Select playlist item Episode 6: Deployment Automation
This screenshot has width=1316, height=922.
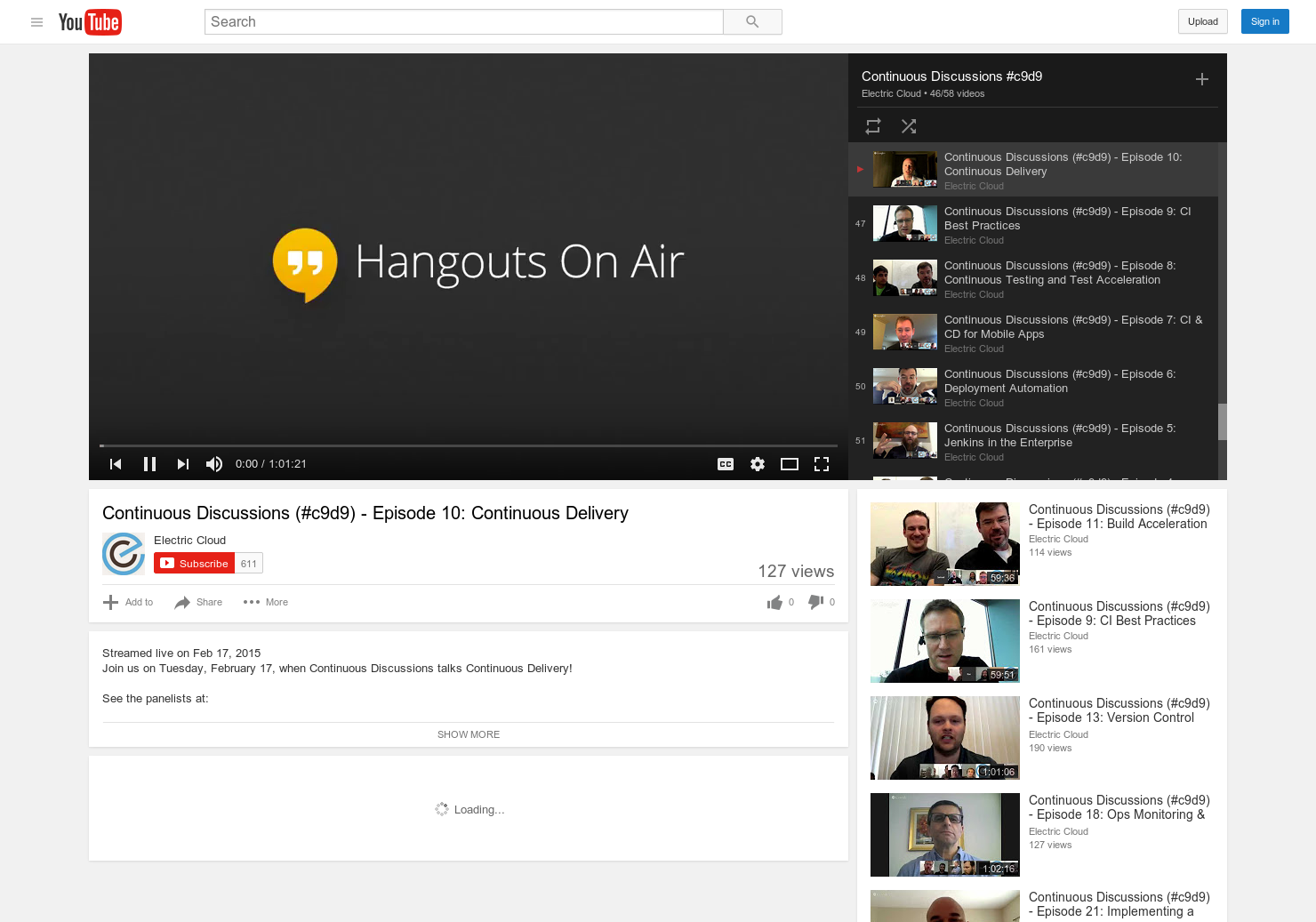click(x=1033, y=386)
